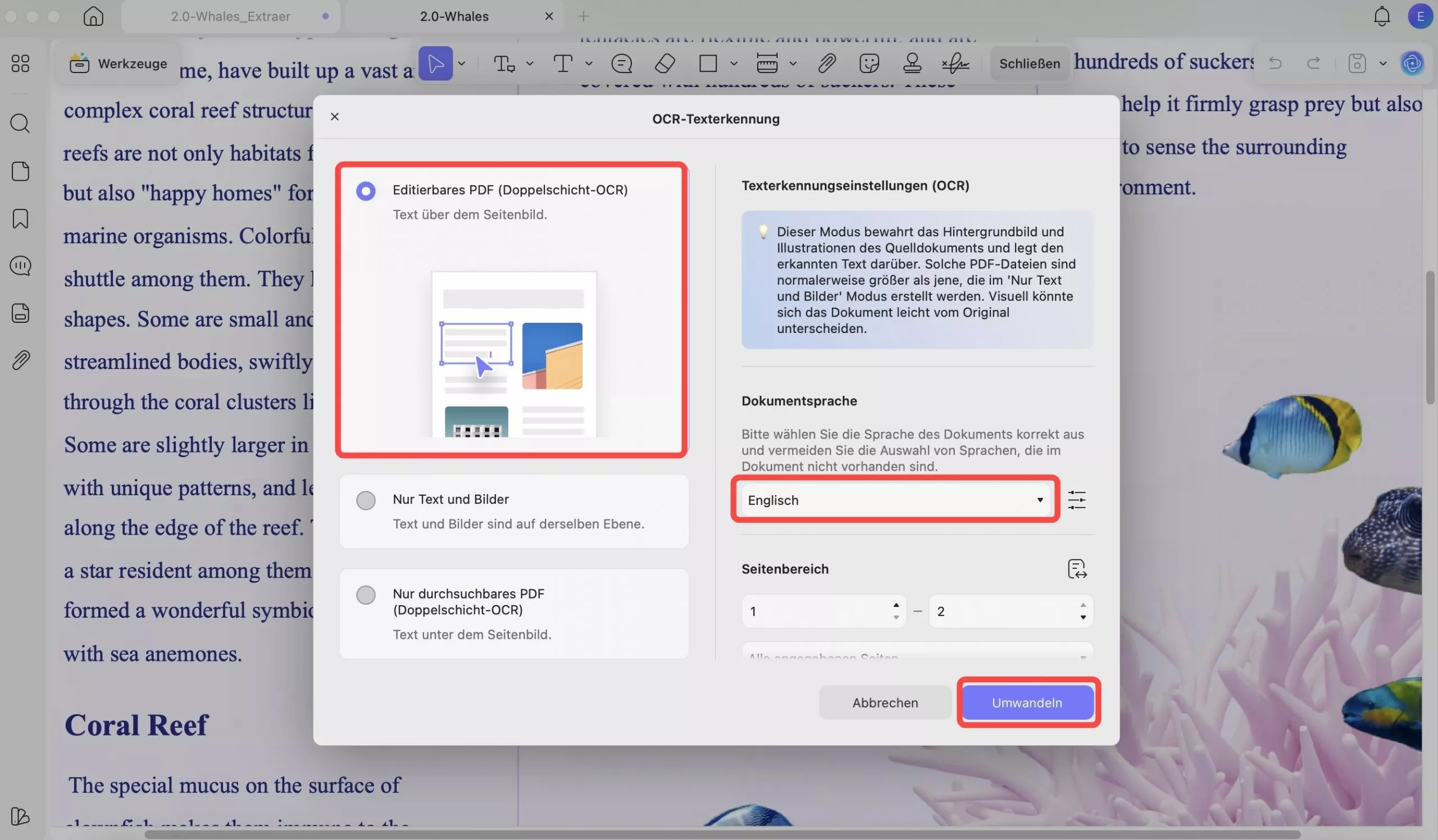1438x840 pixels.
Task: Open the signature tool
Action: click(x=955, y=63)
